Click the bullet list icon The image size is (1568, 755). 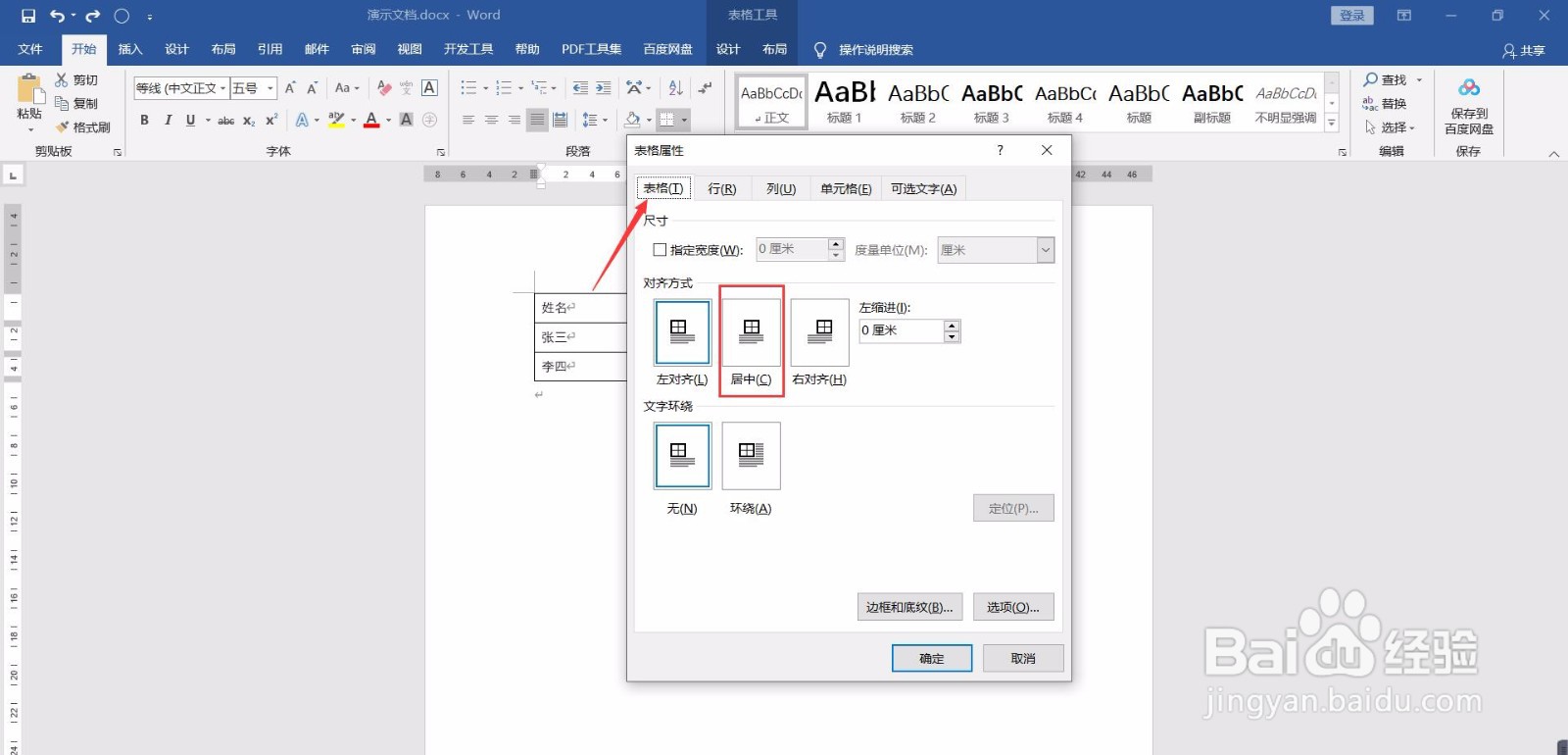(469, 88)
